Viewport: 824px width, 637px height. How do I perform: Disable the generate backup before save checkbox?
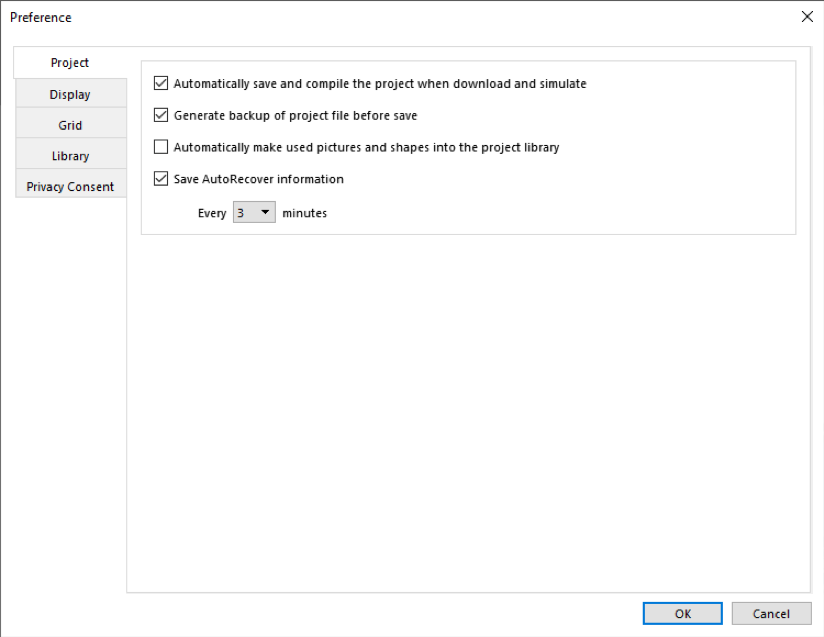pos(161,116)
